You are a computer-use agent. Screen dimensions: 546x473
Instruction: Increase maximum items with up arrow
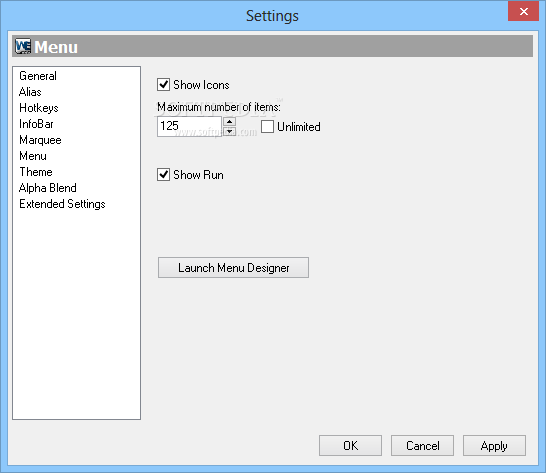click(229, 121)
